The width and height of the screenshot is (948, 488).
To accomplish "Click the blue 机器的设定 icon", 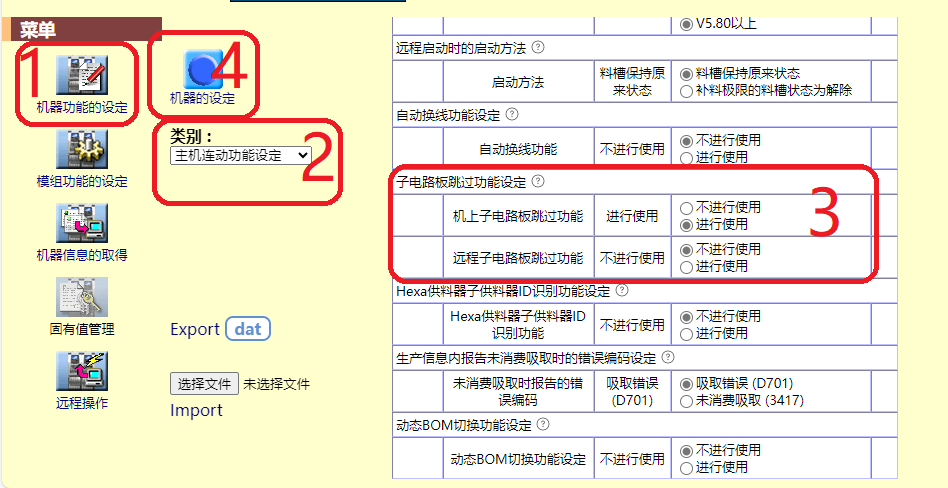I will pyautogui.click(x=201, y=69).
